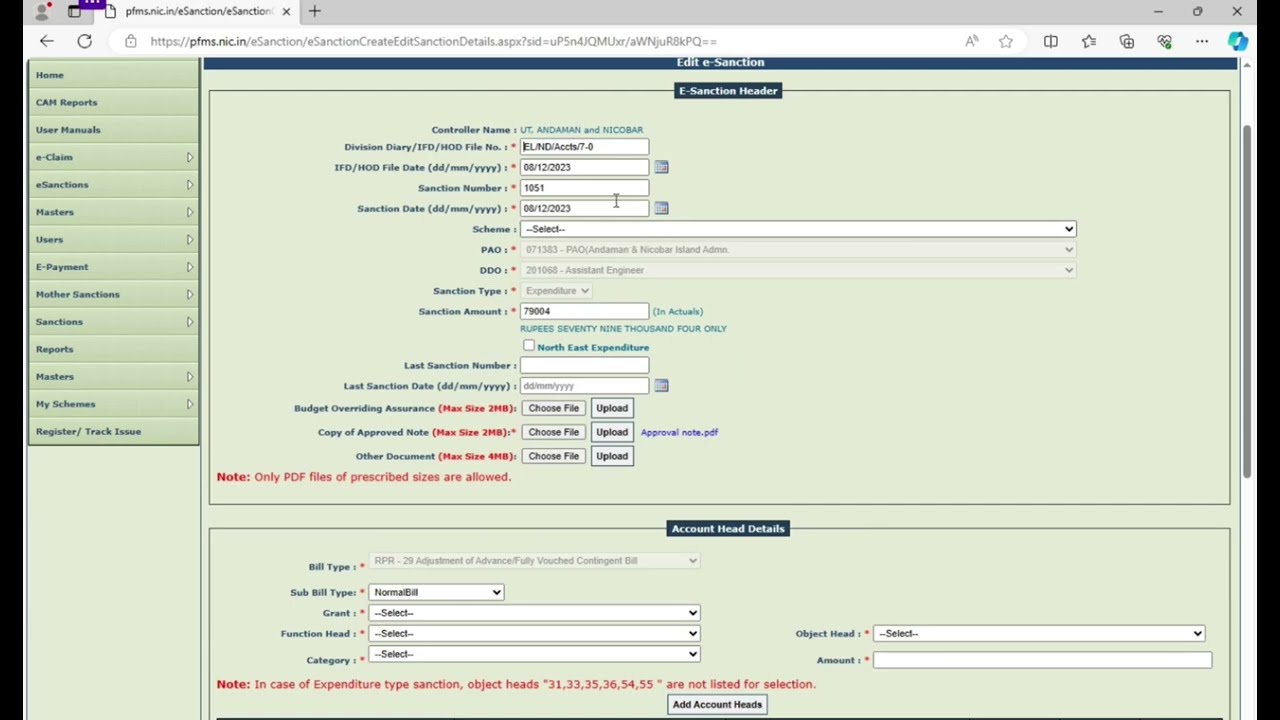Upload Budget Overriding Assurance file

pos(612,408)
